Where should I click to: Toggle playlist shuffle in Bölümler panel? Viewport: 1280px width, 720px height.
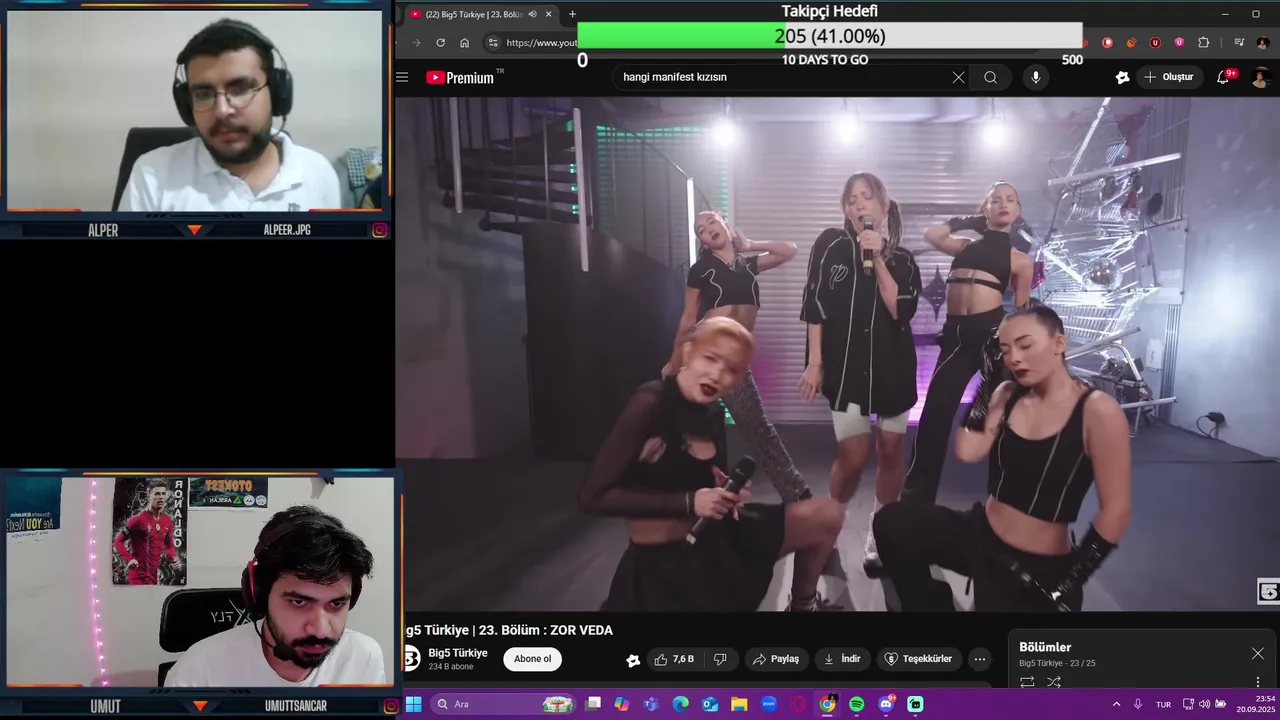1053,682
